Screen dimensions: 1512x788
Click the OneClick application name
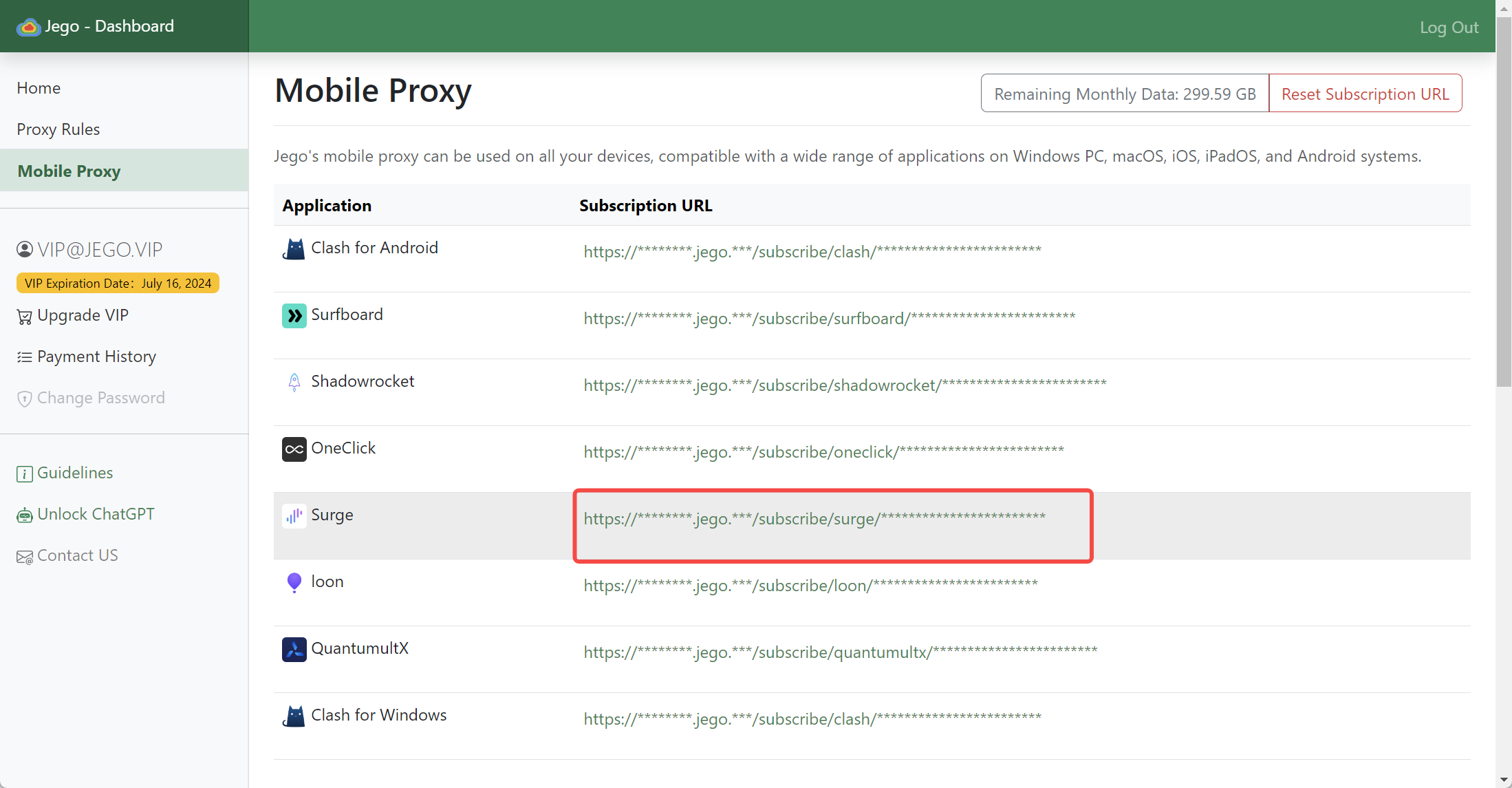343,448
